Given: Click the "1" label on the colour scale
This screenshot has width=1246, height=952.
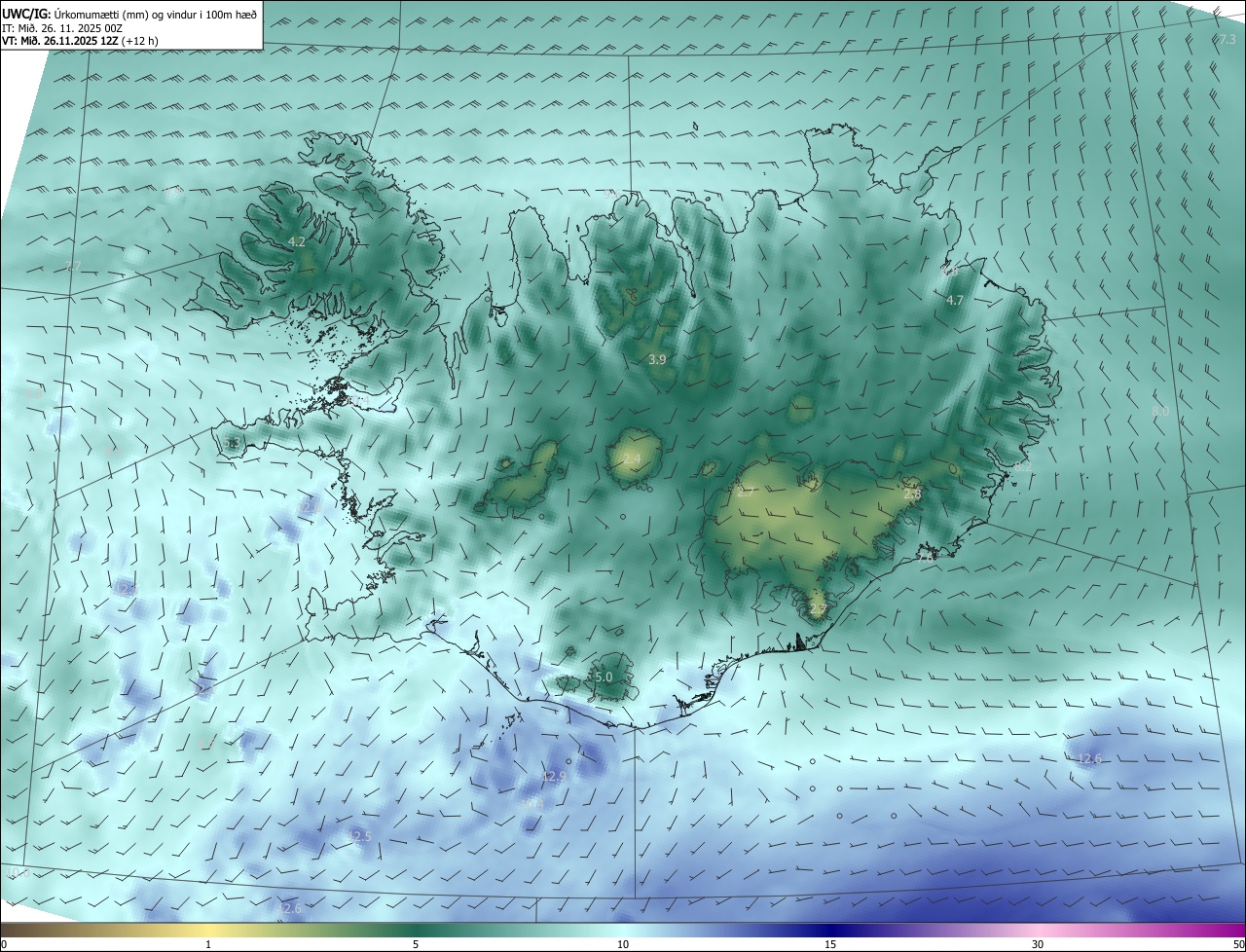Looking at the screenshot, I should (x=208, y=944).
